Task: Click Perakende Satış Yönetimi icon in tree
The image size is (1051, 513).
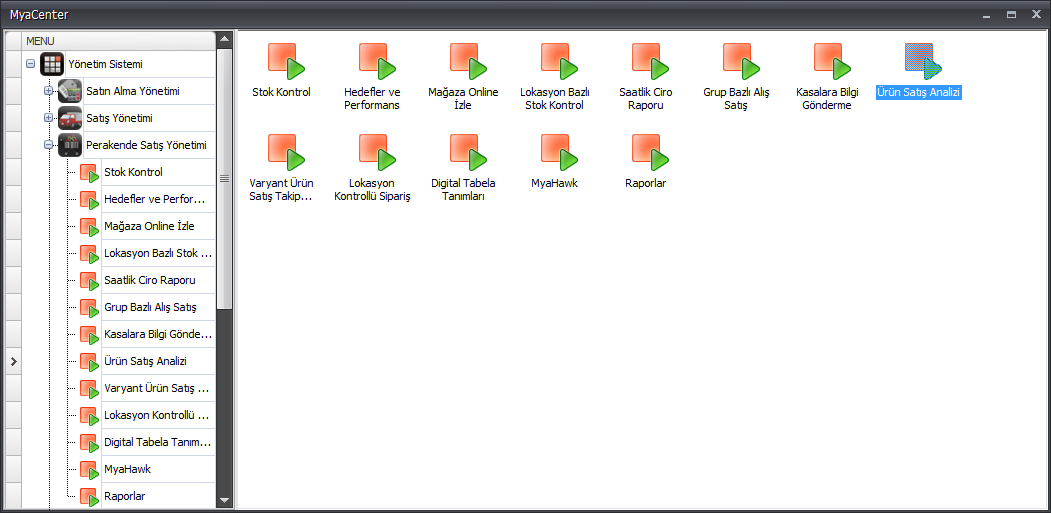Action: pyautogui.click(x=70, y=145)
